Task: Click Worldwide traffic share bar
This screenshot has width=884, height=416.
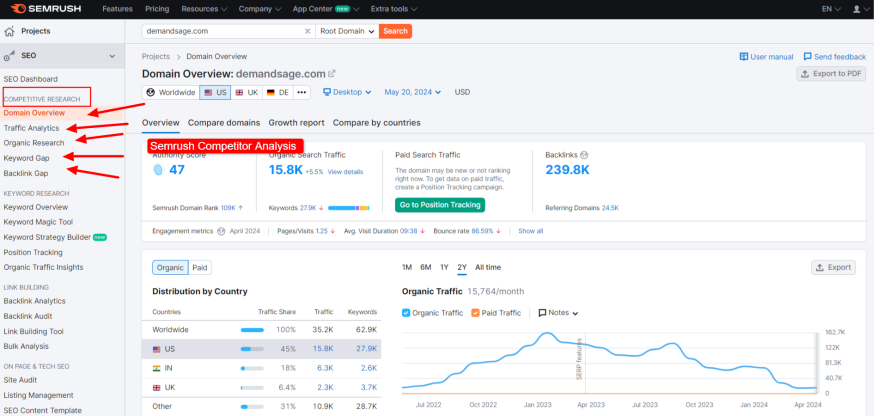Action: (x=252, y=330)
